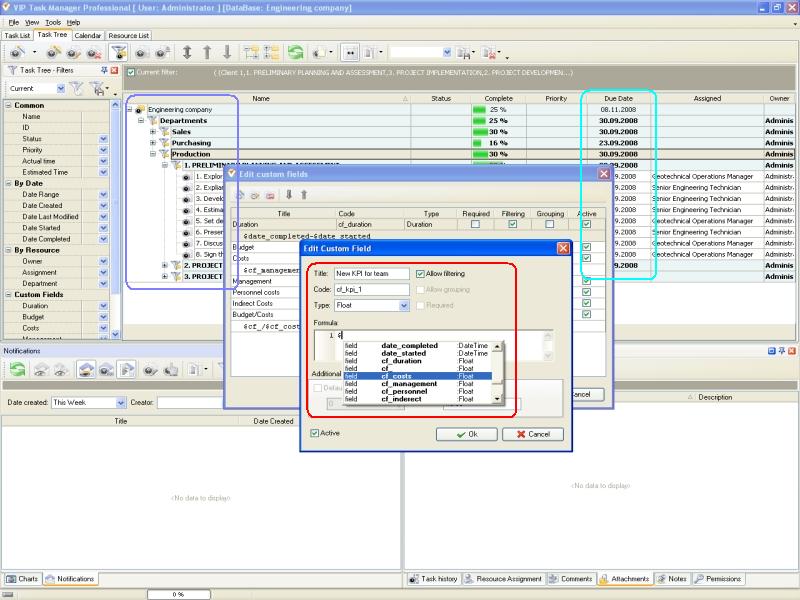The width and height of the screenshot is (800, 600).
Task: Toggle the Current filter checkbox
Action: click(x=131, y=72)
